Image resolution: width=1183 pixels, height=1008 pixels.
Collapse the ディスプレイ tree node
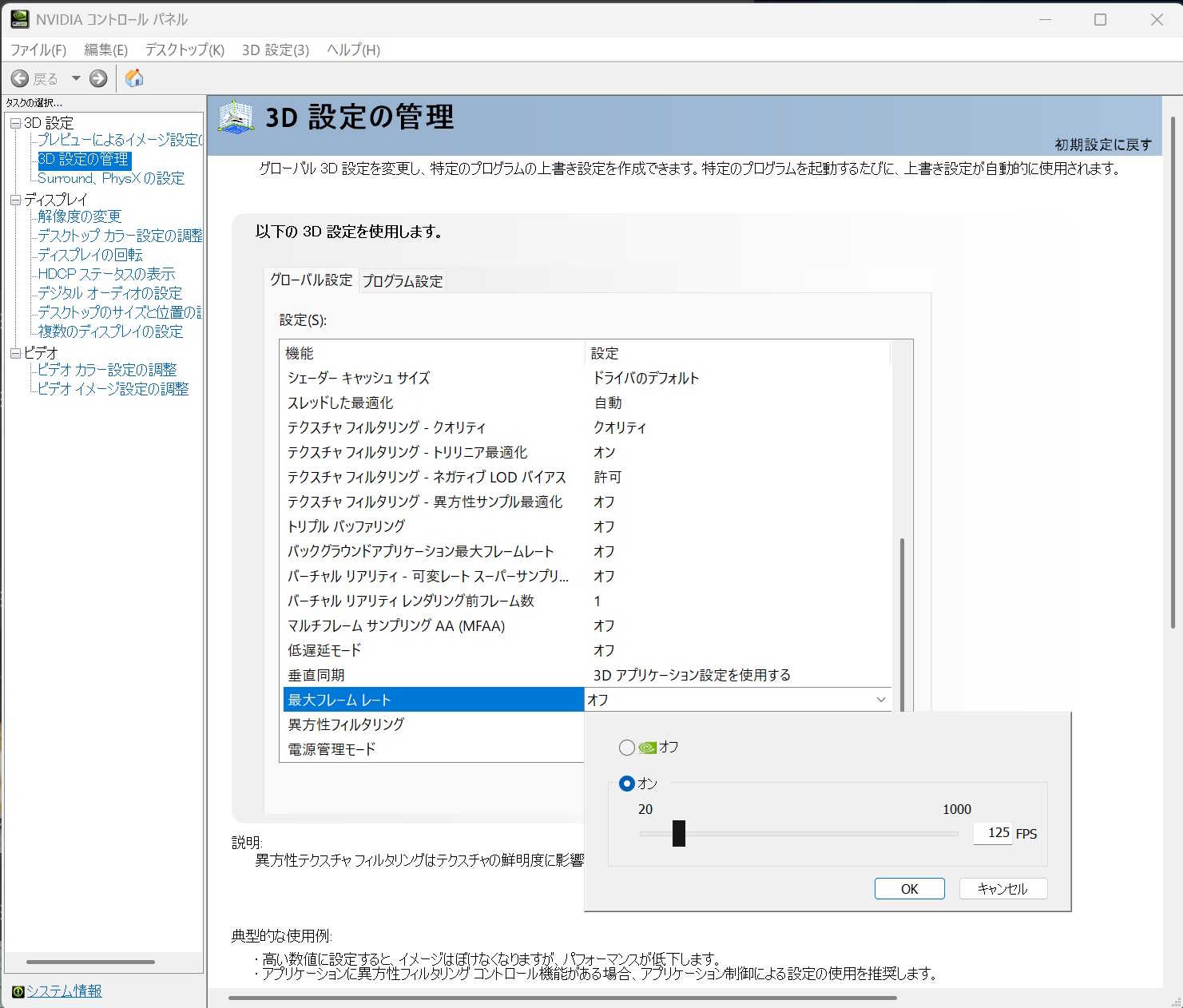(15, 200)
